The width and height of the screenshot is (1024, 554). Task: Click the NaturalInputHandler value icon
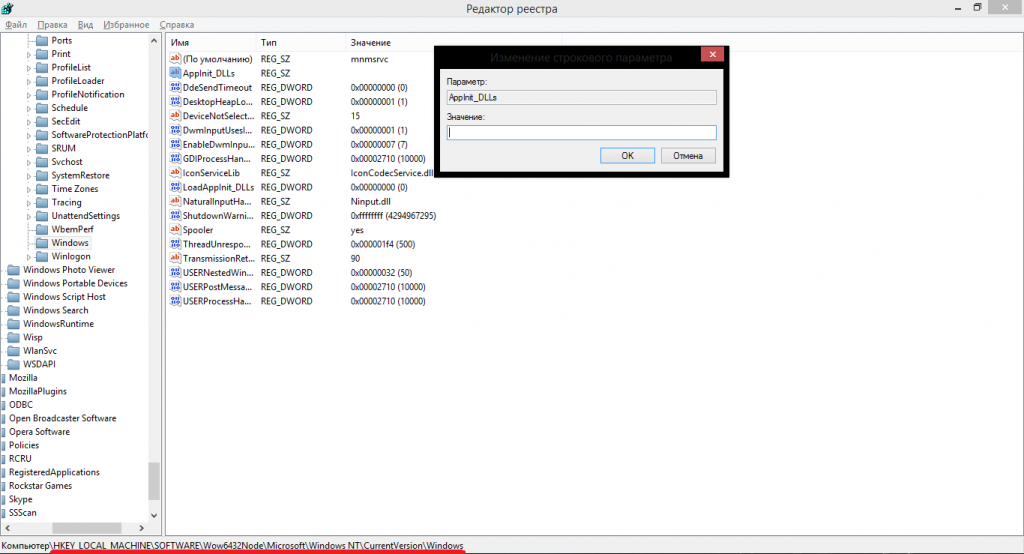175,201
